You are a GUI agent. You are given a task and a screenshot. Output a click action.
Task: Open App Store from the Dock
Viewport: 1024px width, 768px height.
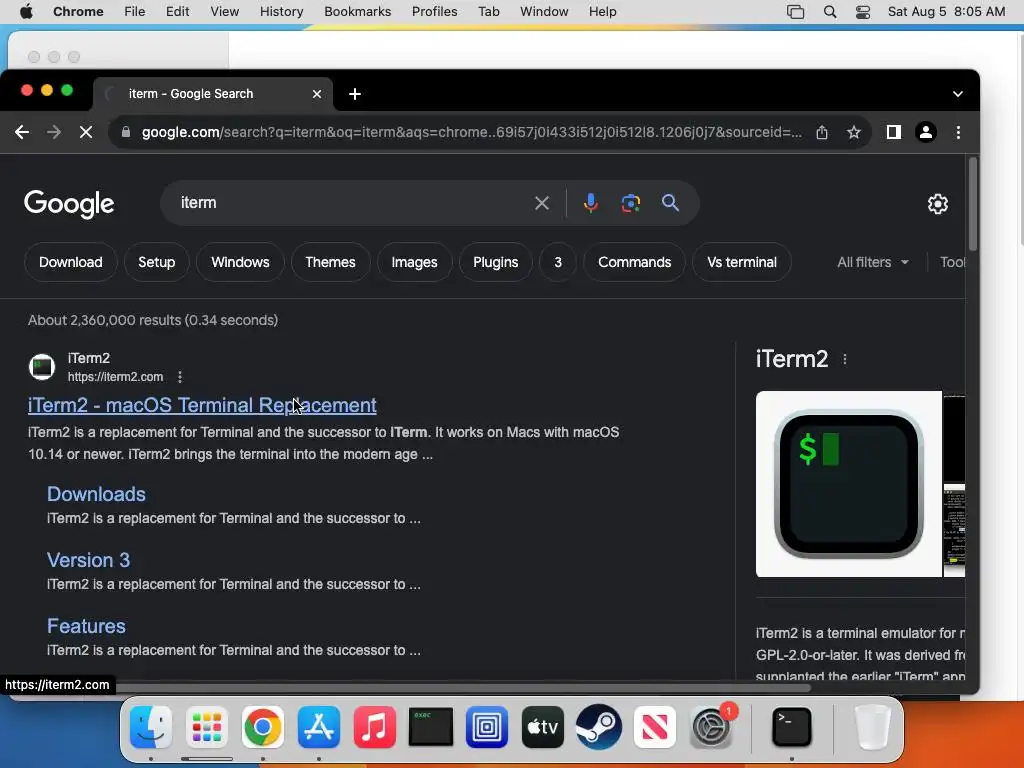[319, 727]
